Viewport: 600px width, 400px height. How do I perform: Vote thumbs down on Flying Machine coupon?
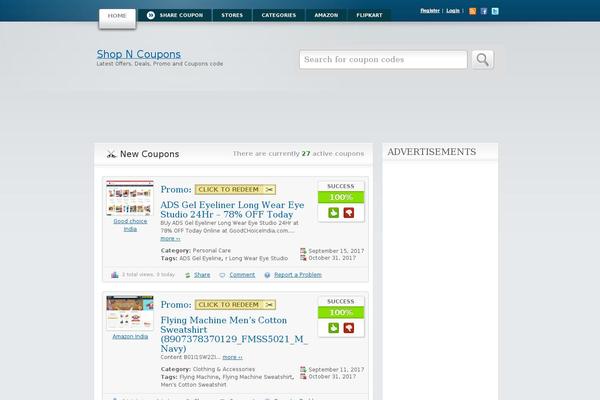click(349, 328)
